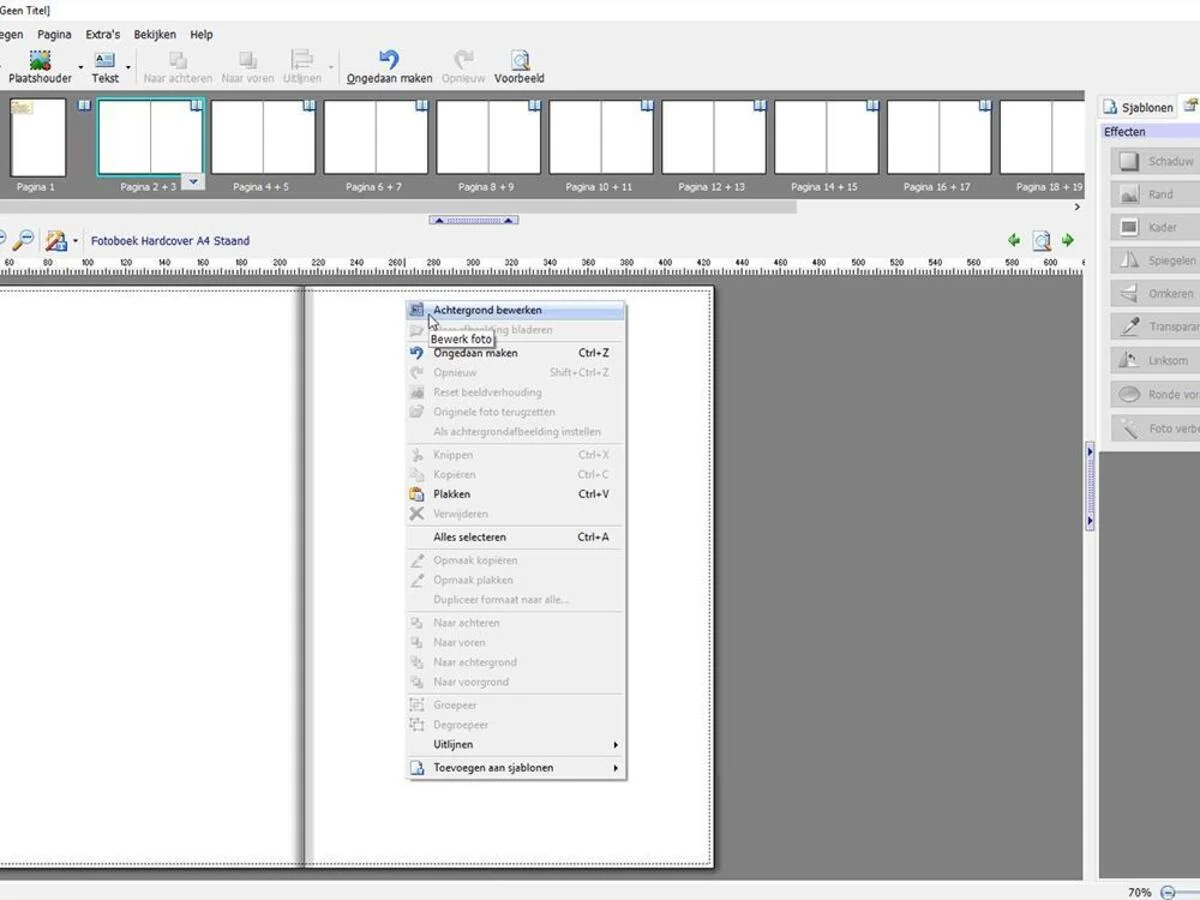This screenshot has height=900, width=1200.
Task: Click page preview magnifier between green arrows
Action: [1041, 240]
